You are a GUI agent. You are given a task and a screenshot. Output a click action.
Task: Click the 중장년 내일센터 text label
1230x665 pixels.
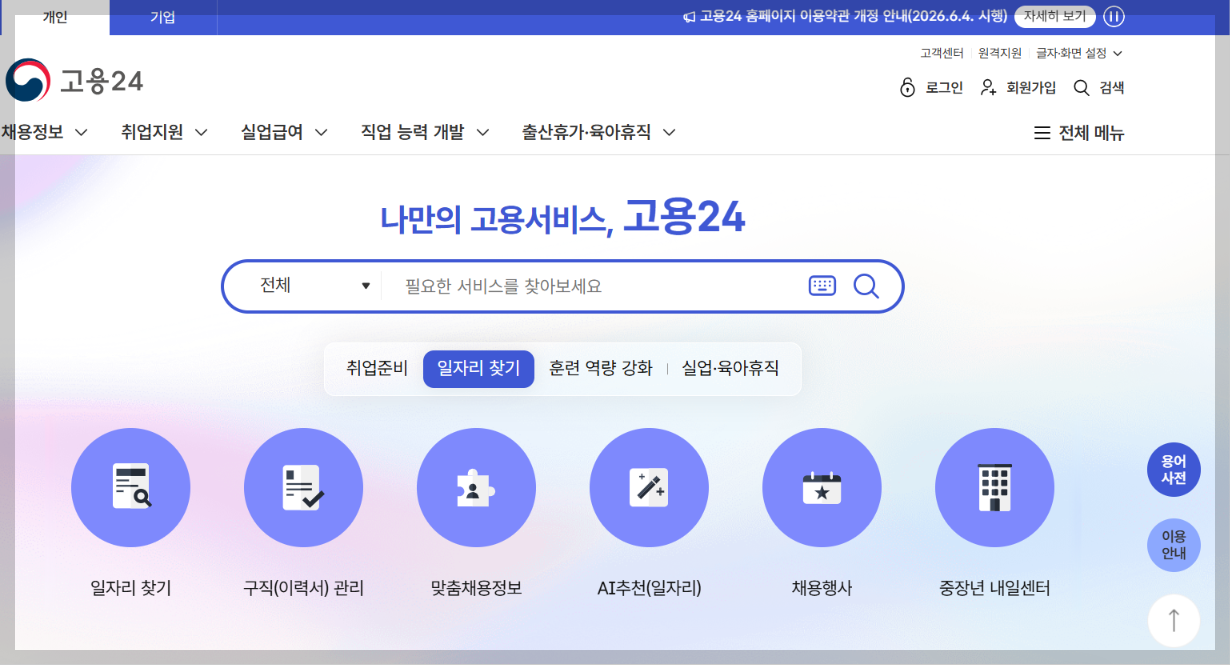(995, 589)
